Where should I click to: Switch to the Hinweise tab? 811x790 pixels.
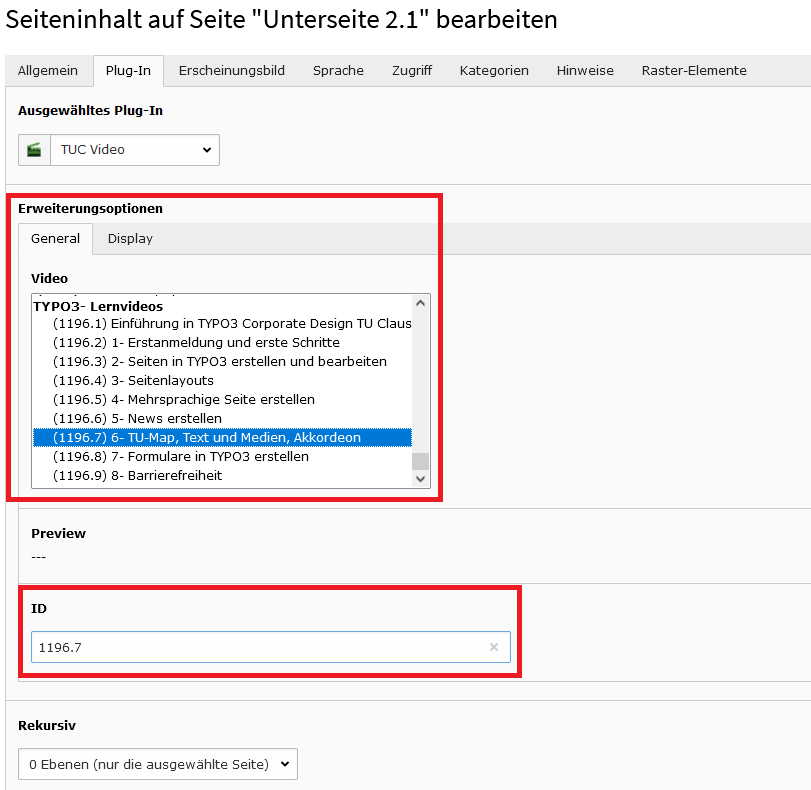click(x=585, y=70)
